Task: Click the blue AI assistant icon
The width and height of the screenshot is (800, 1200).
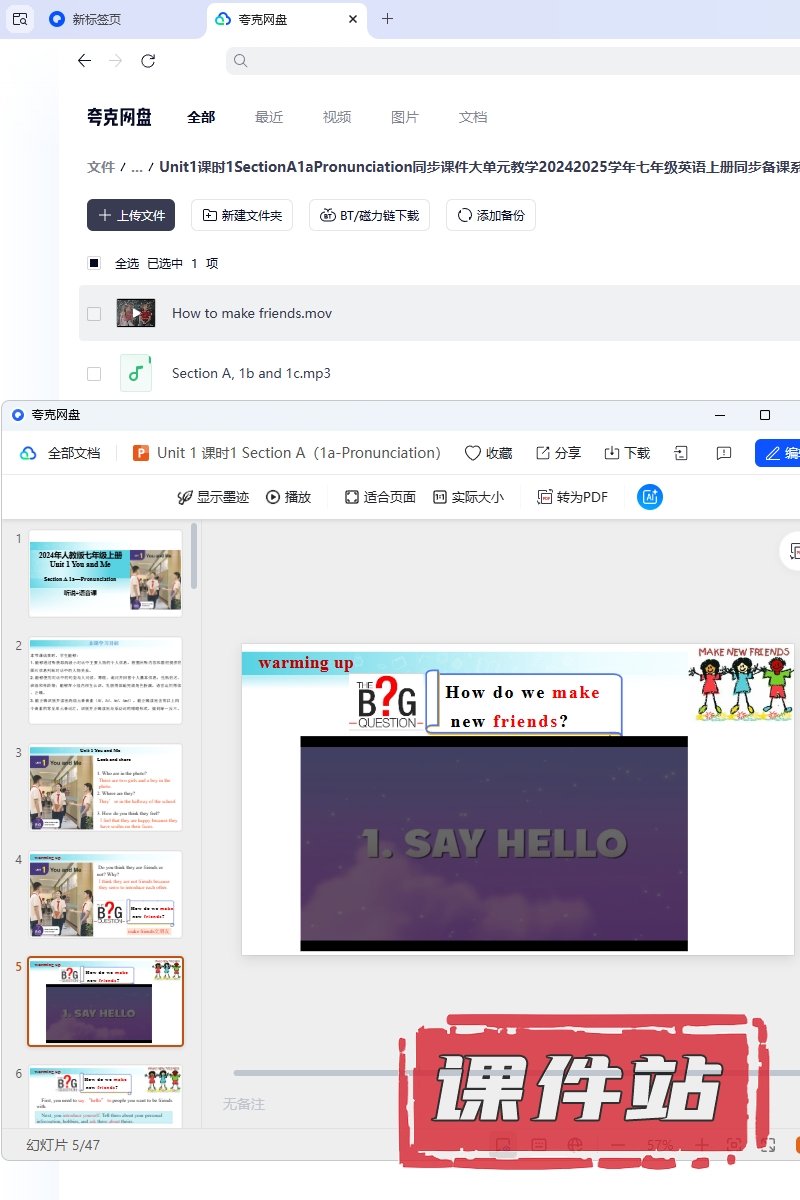Action: [x=650, y=497]
